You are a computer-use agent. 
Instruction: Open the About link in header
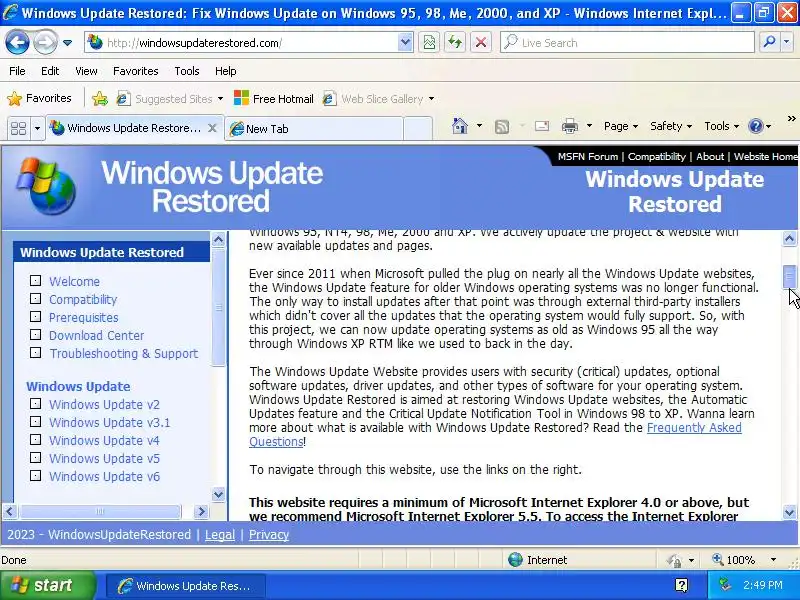coord(710,157)
